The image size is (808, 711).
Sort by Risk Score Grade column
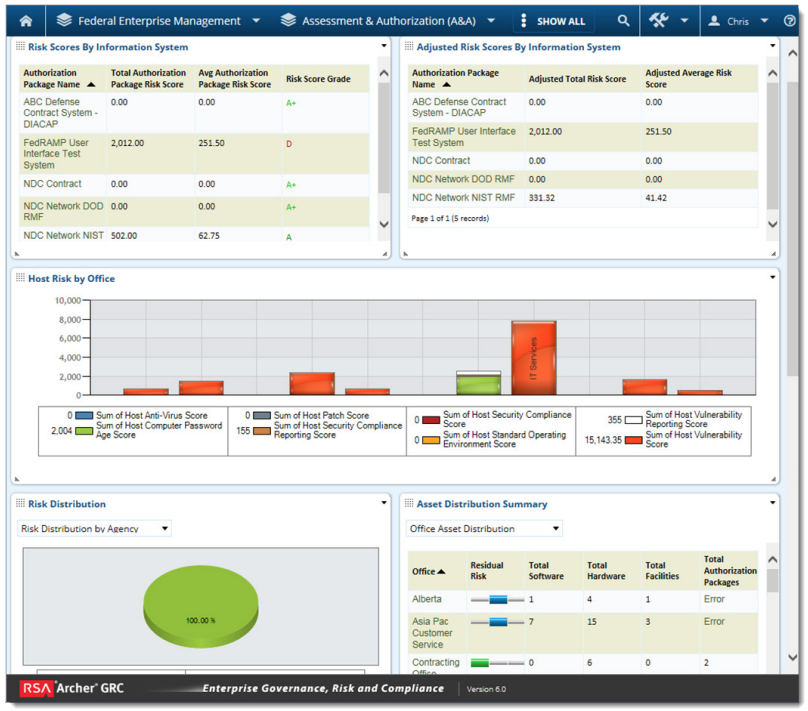[318, 79]
